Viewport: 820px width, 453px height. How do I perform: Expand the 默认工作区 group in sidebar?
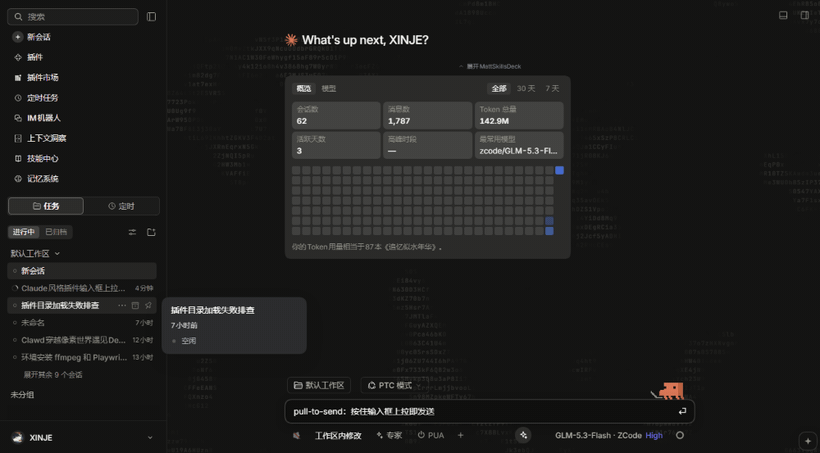35,254
